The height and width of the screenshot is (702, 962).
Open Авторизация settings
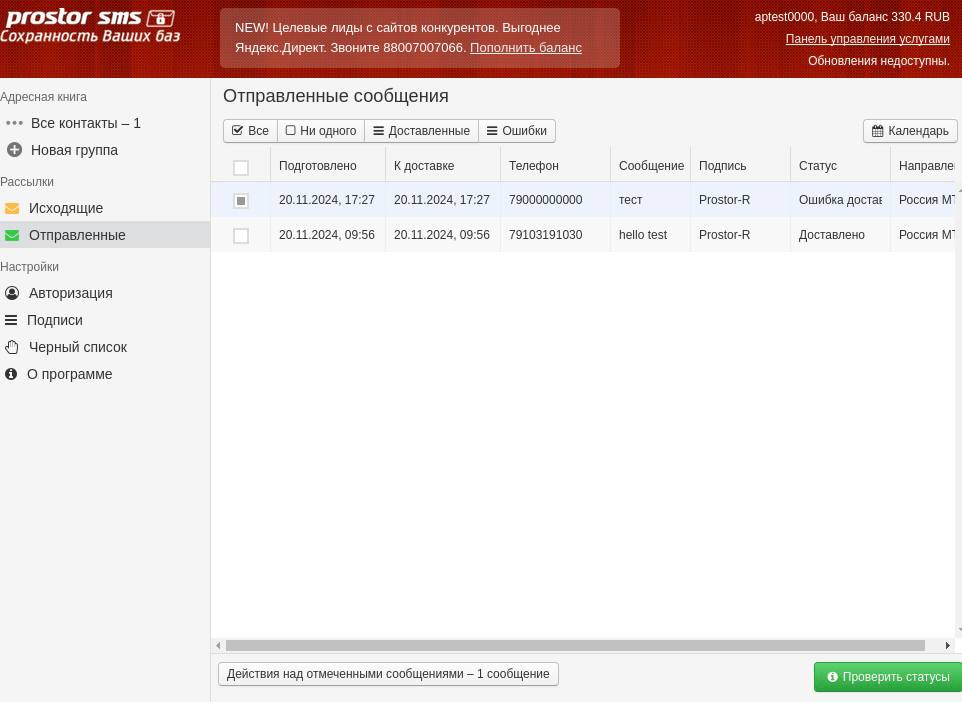(x=71, y=293)
